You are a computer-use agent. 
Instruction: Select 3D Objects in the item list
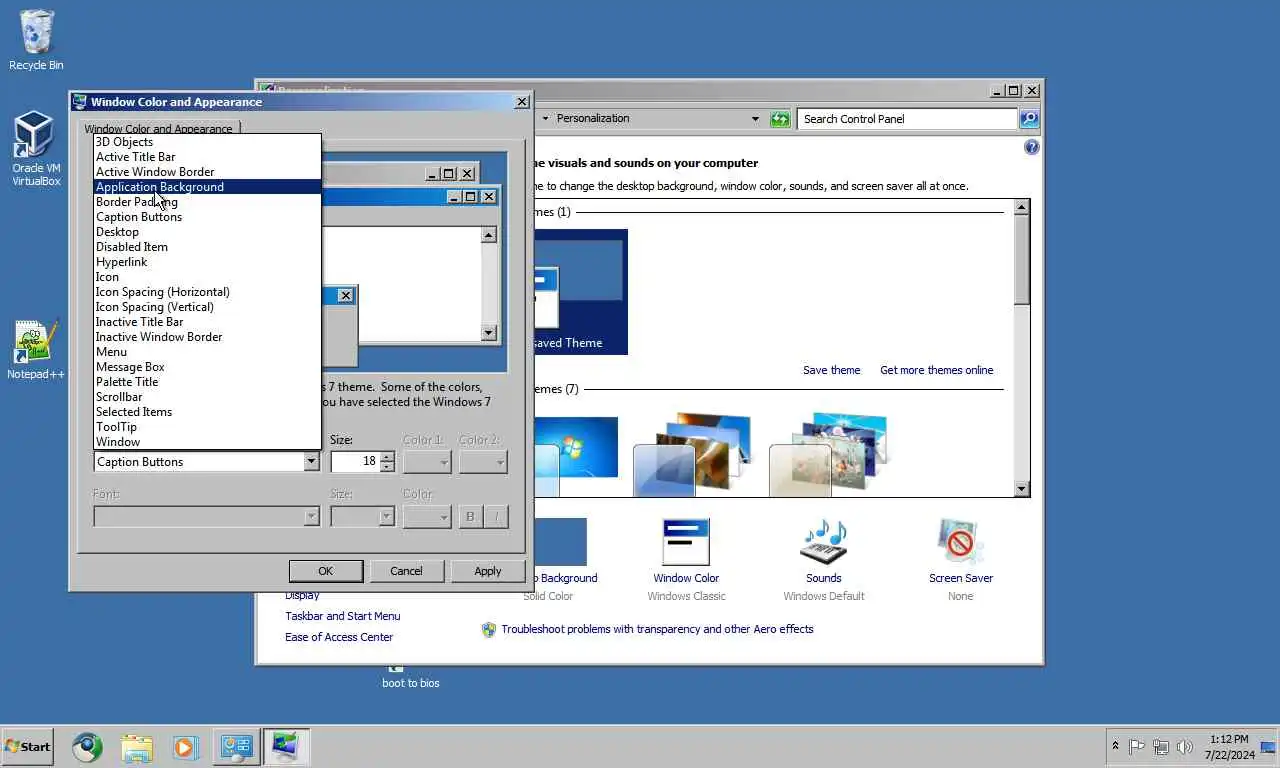click(x=207, y=142)
